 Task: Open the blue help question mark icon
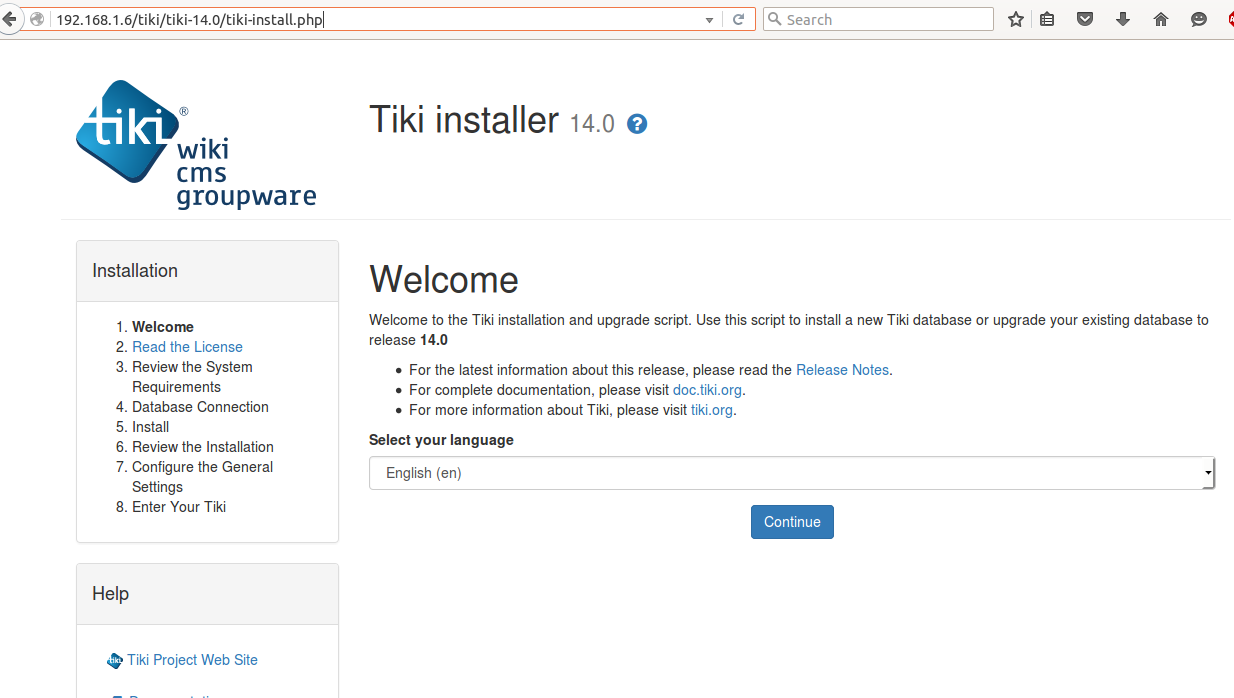637,124
